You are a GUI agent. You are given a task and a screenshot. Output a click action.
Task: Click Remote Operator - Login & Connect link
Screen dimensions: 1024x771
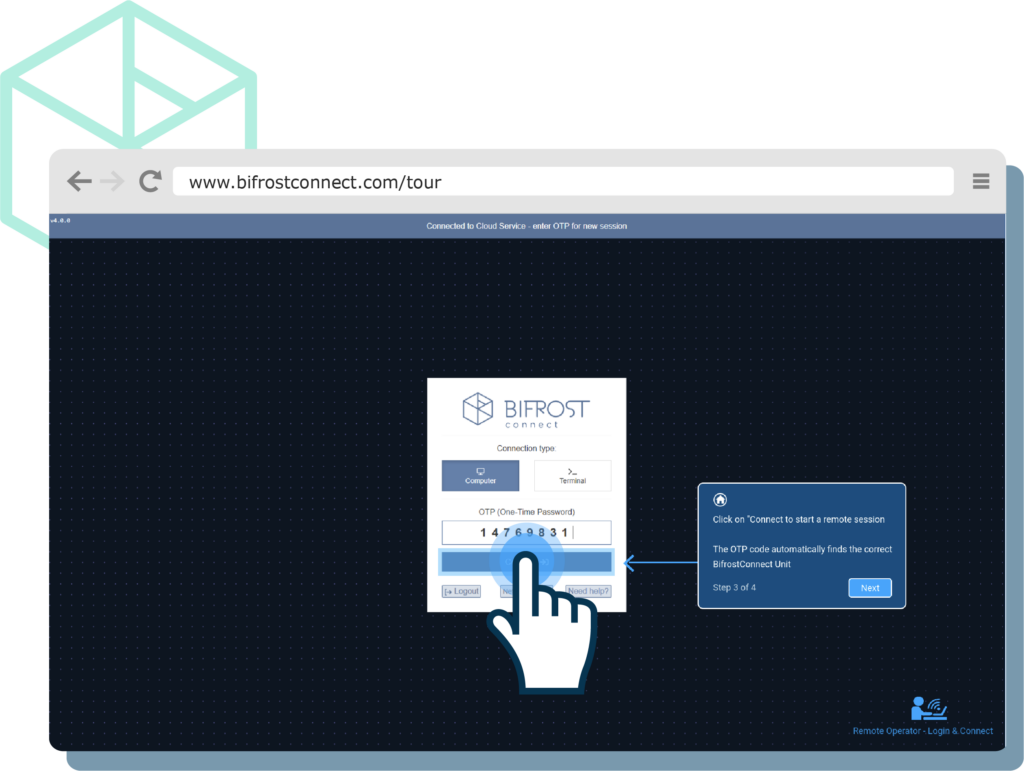[x=923, y=731]
